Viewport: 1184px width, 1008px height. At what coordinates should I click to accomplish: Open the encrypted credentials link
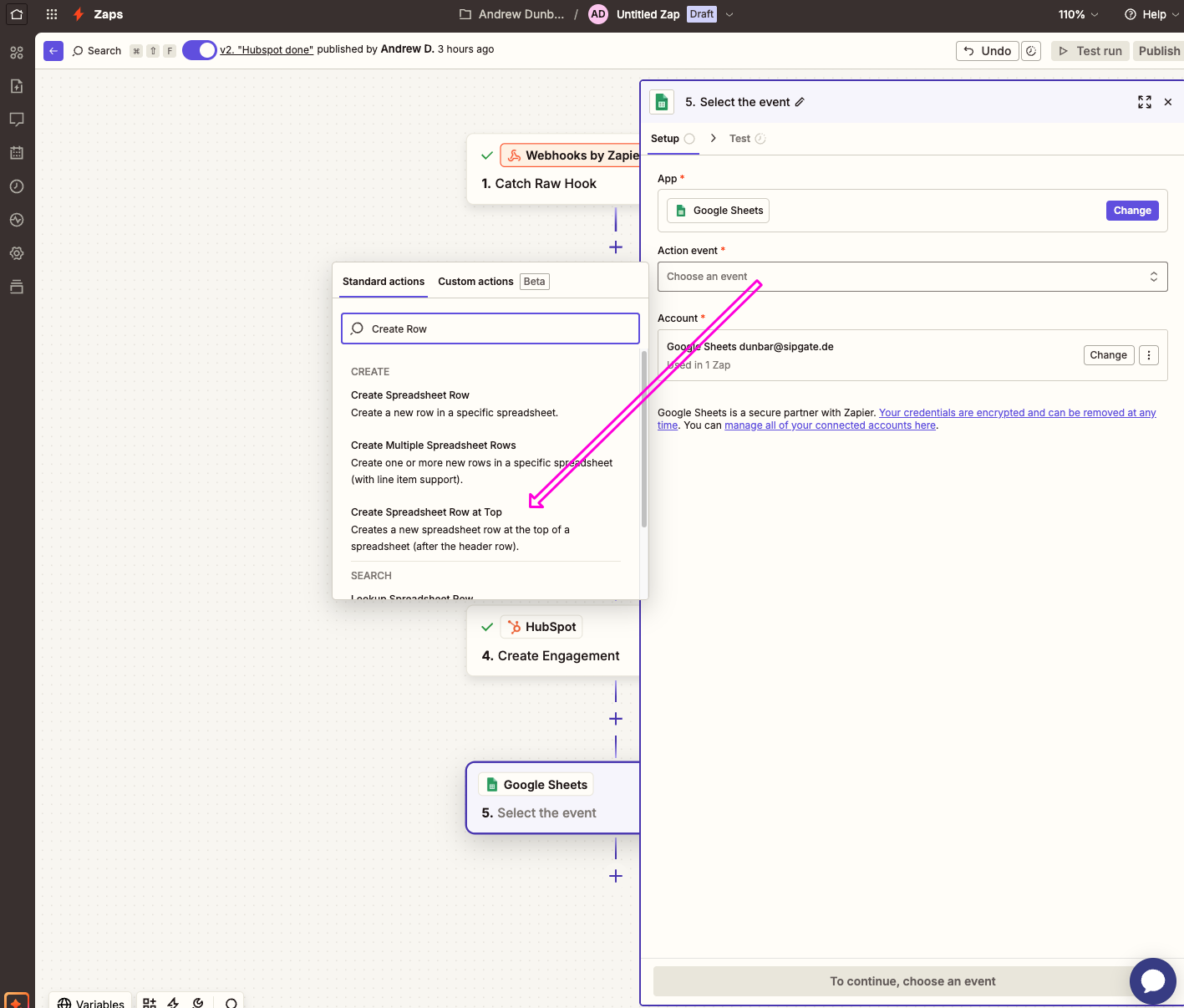1017,413
